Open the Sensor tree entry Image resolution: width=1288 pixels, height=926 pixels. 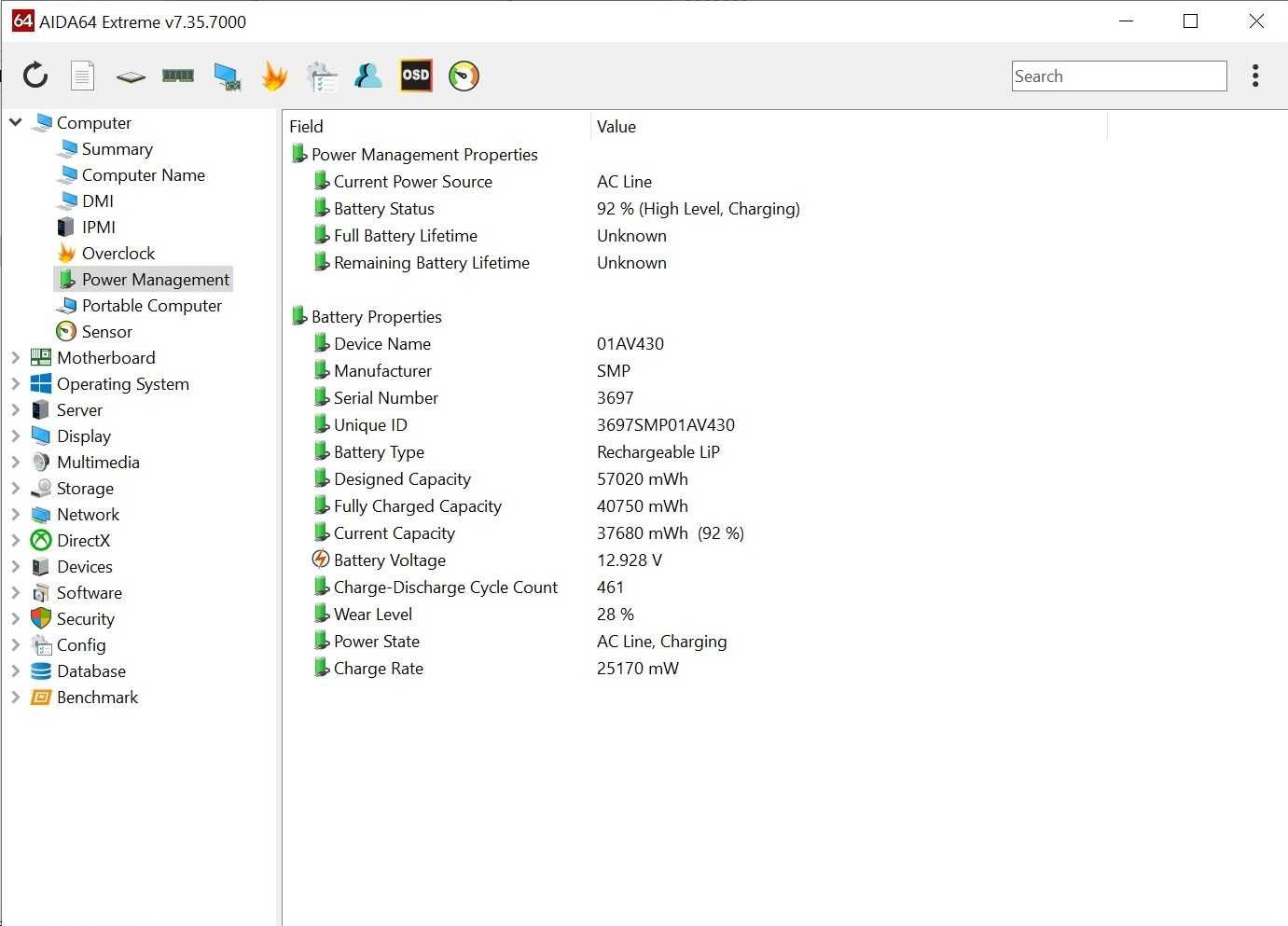(107, 331)
